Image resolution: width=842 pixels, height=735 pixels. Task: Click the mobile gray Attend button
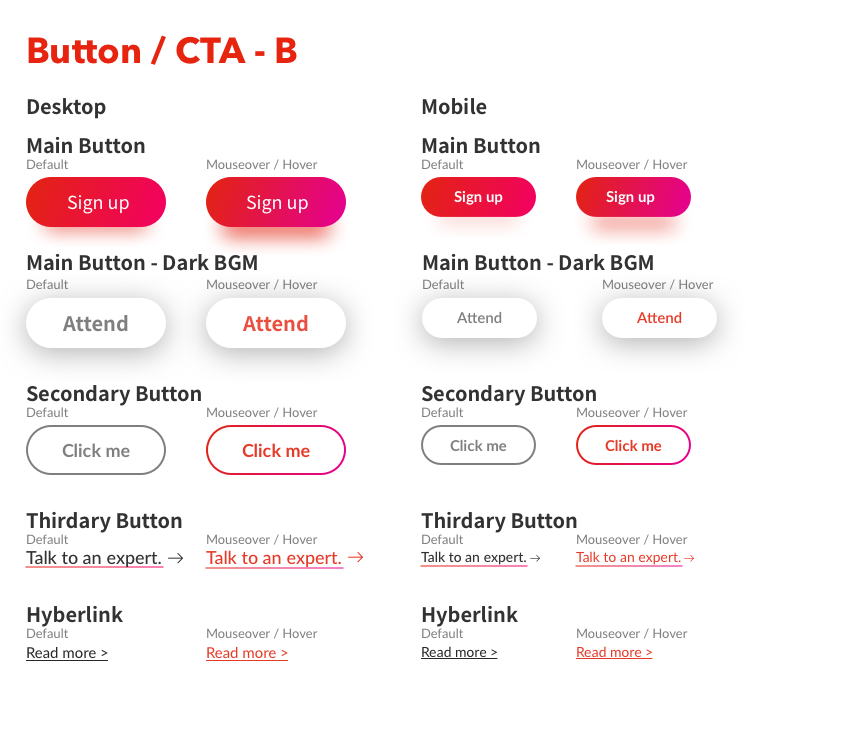[480, 318]
